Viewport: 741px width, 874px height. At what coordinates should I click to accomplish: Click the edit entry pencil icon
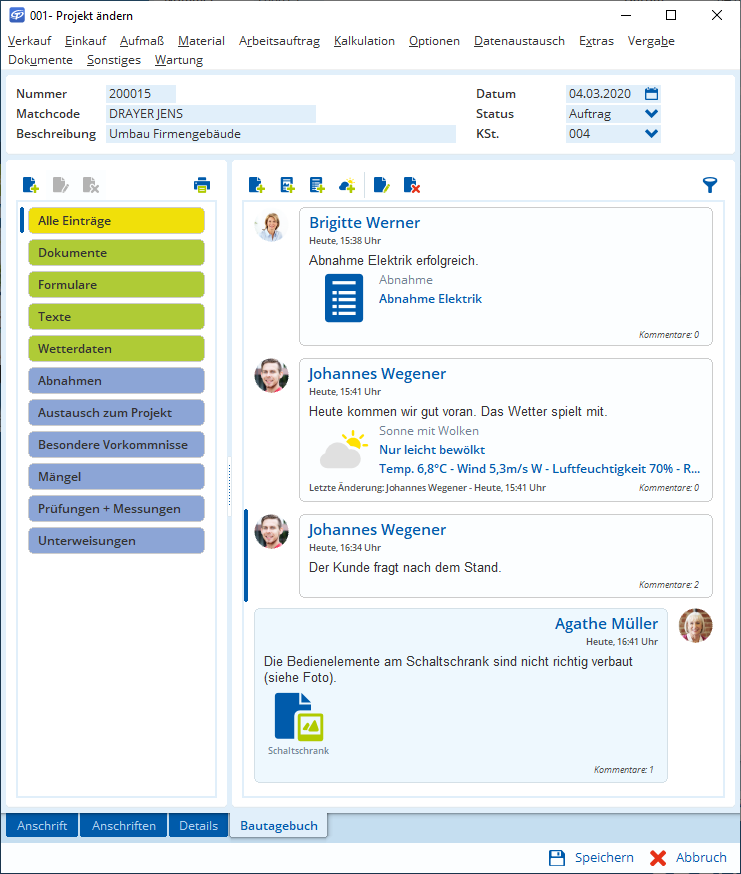coord(381,184)
